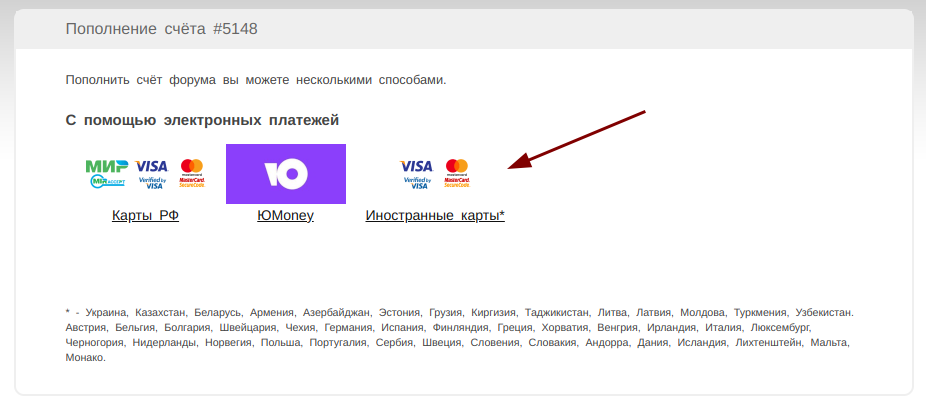926x405 pixels.
Task: Click the green МИР card logo
Action: point(107,166)
